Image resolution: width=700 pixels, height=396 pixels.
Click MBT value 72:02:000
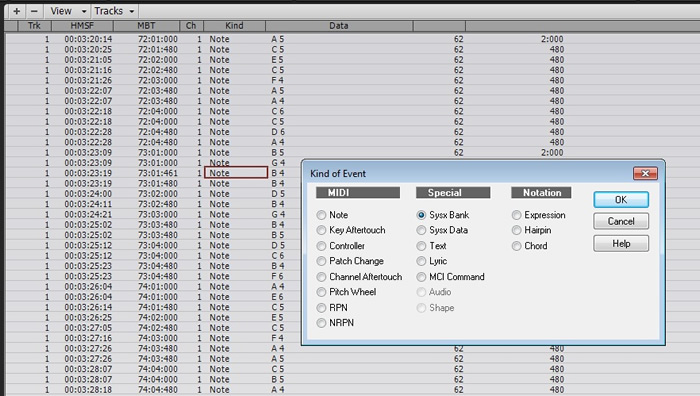pyautogui.click(x=157, y=60)
